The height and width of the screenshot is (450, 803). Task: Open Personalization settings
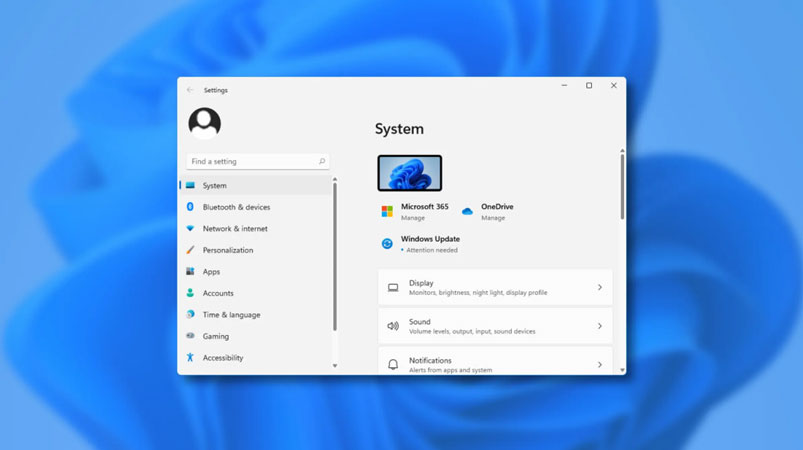tap(228, 250)
